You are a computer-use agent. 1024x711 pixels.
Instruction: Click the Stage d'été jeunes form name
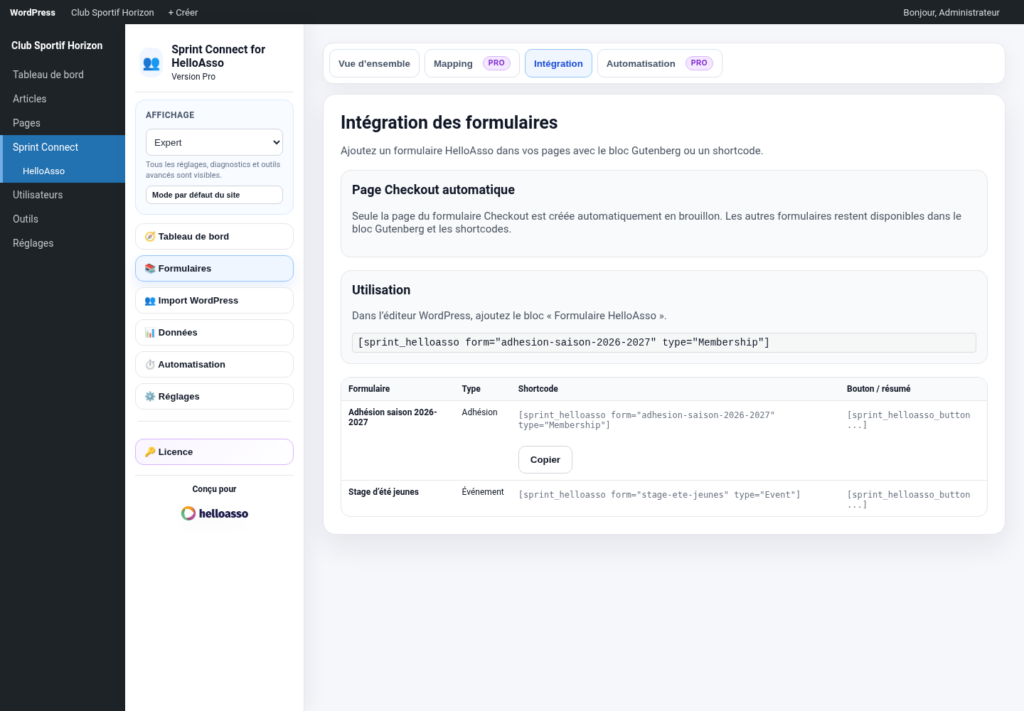[x=383, y=492]
